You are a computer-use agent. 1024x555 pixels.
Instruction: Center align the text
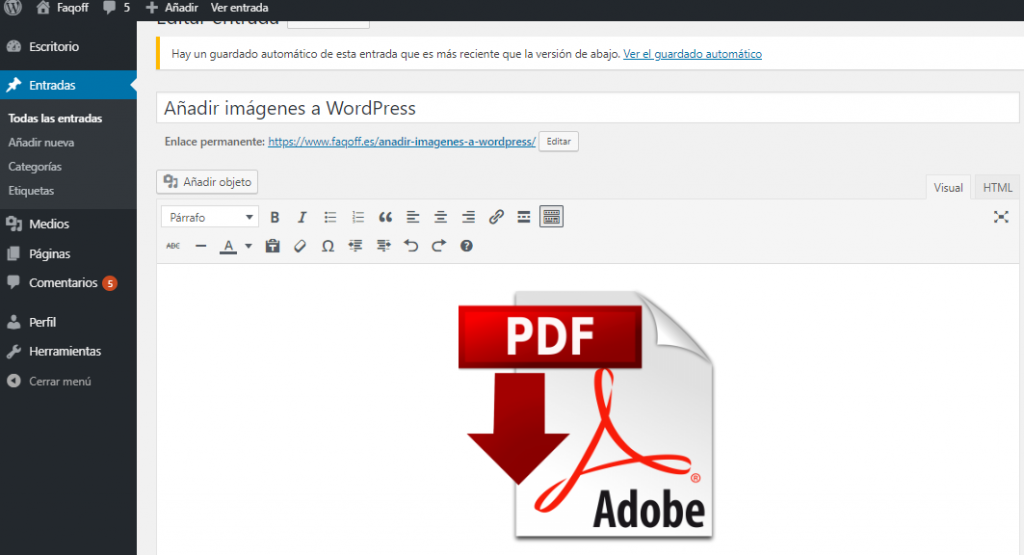pos(441,217)
